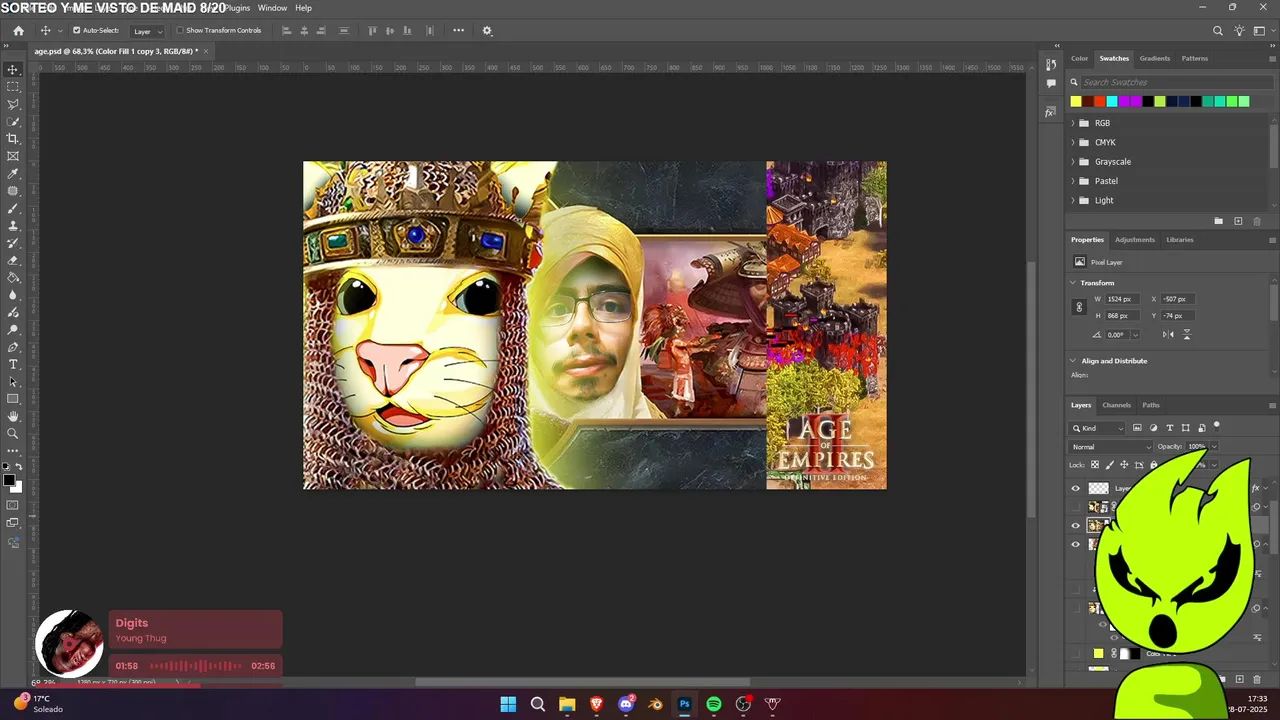Open the Auto-Select Layer dropdown

(x=148, y=31)
